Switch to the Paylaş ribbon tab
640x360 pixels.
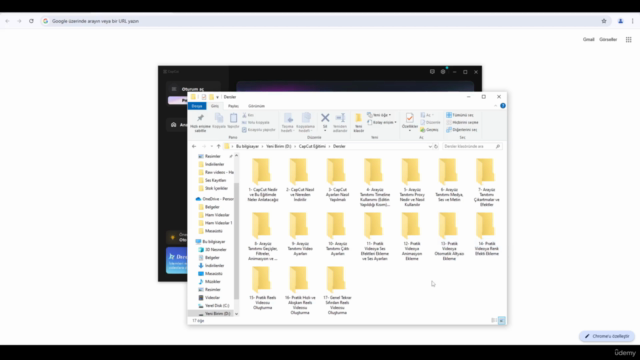point(233,106)
